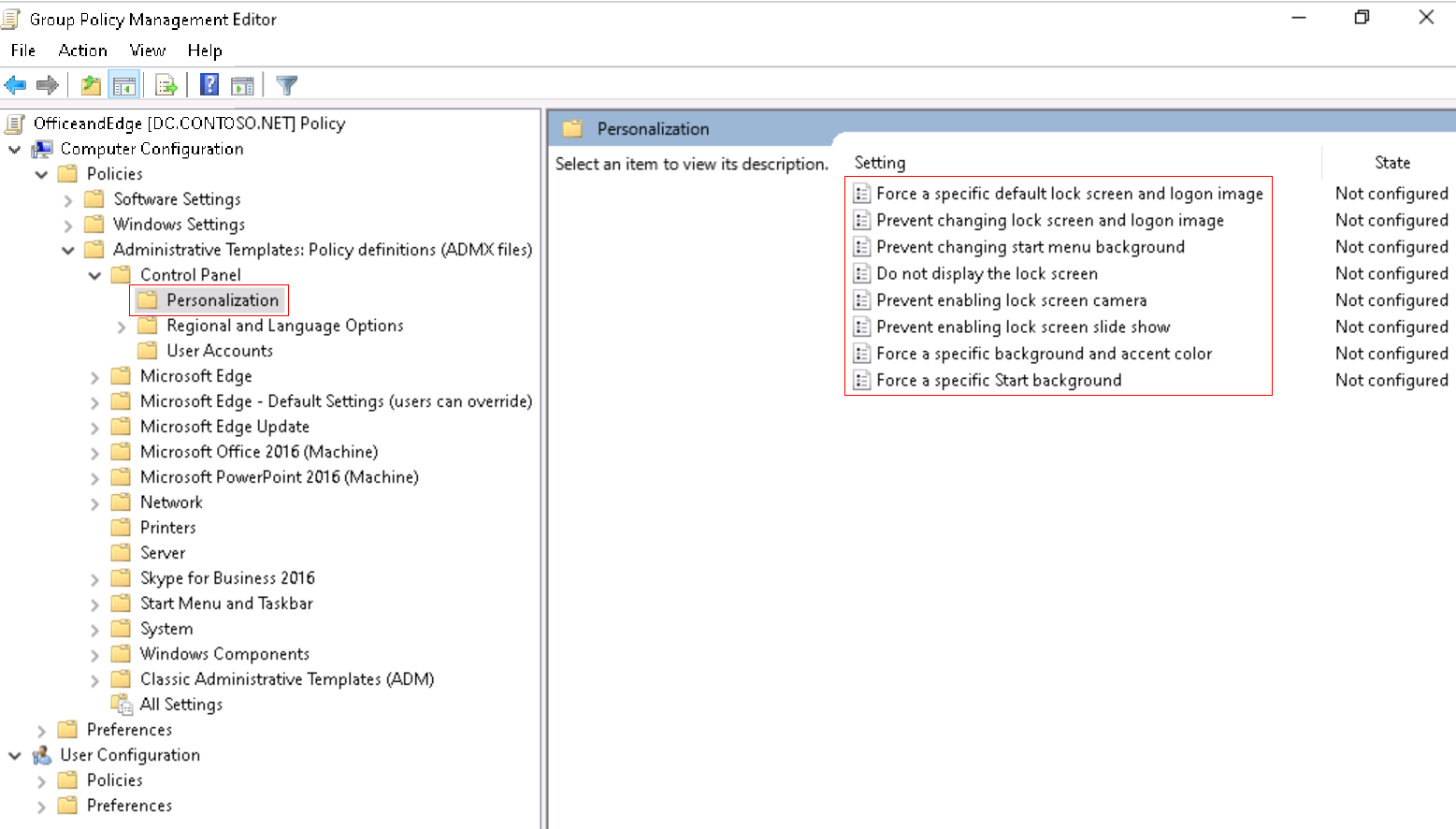Collapse the Control Panel node
The height and width of the screenshot is (829, 1456).
click(x=94, y=274)
